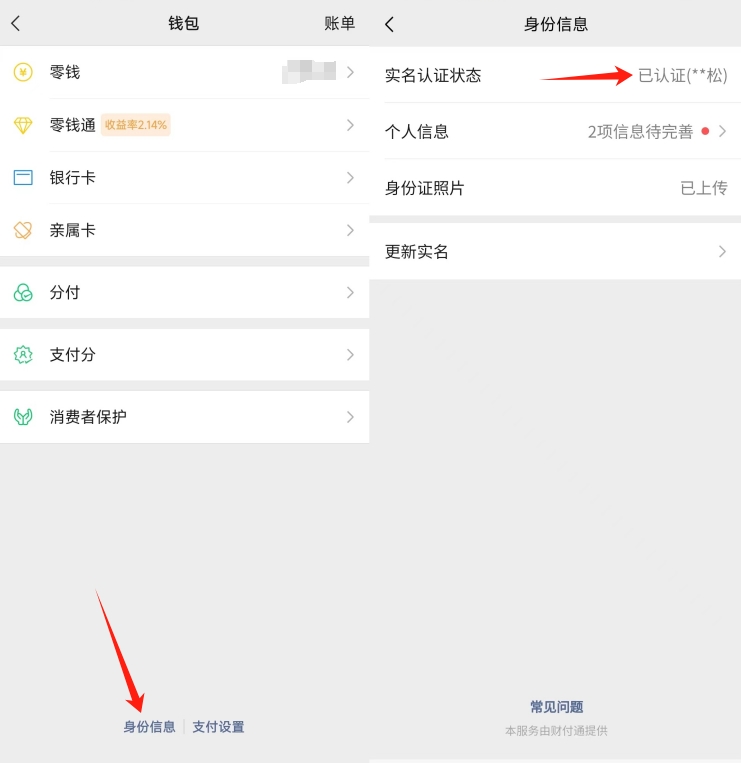The height and width of the screenshot is (763, 741).
Task: Tap the yellow 零钱 coin icon
Action: [x=23, y=72]
